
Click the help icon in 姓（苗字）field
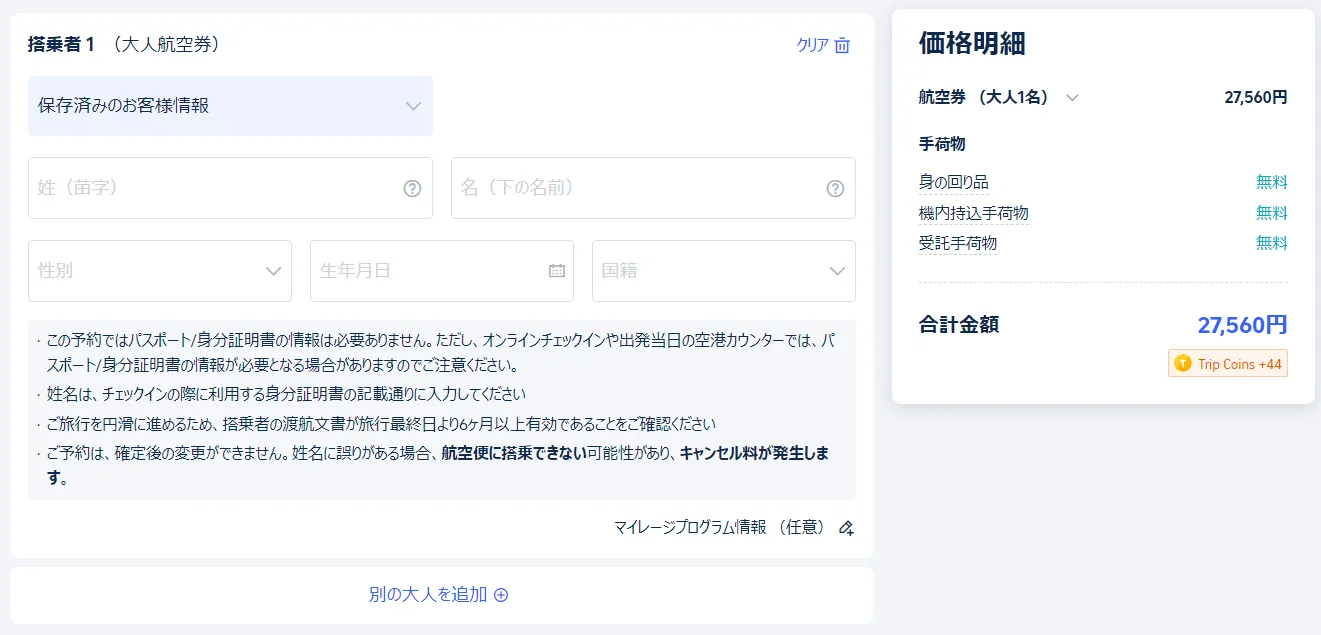tap(412, 188)
